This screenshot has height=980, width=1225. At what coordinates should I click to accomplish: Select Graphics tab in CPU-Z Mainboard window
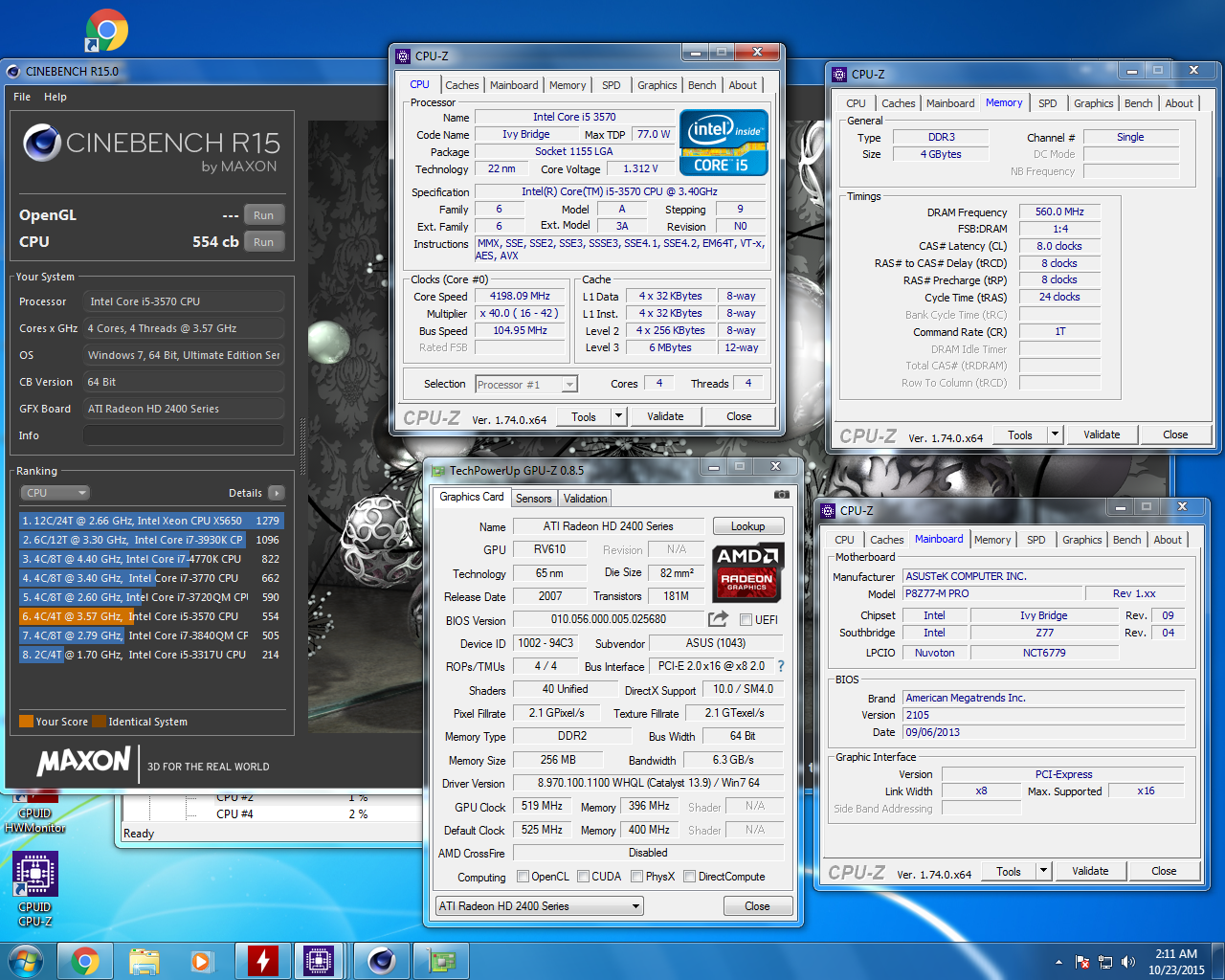(x=1082, y=540)
